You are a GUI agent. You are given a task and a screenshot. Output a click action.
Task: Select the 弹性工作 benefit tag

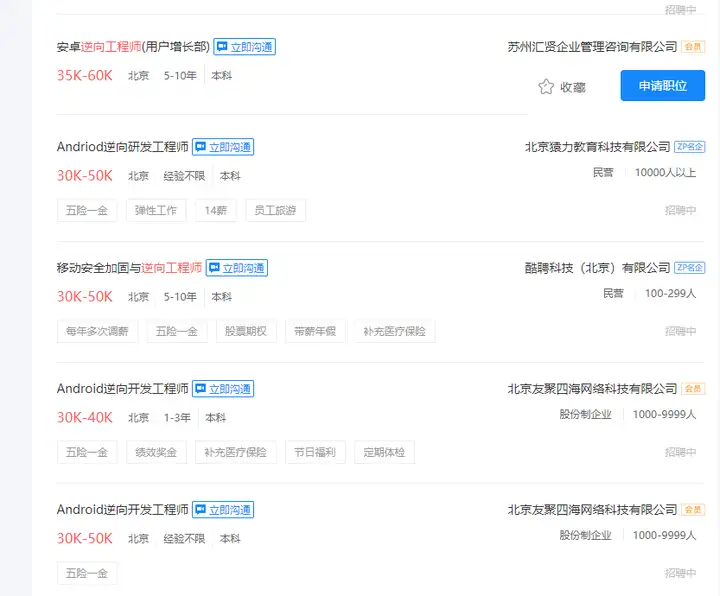pos(155,210)
